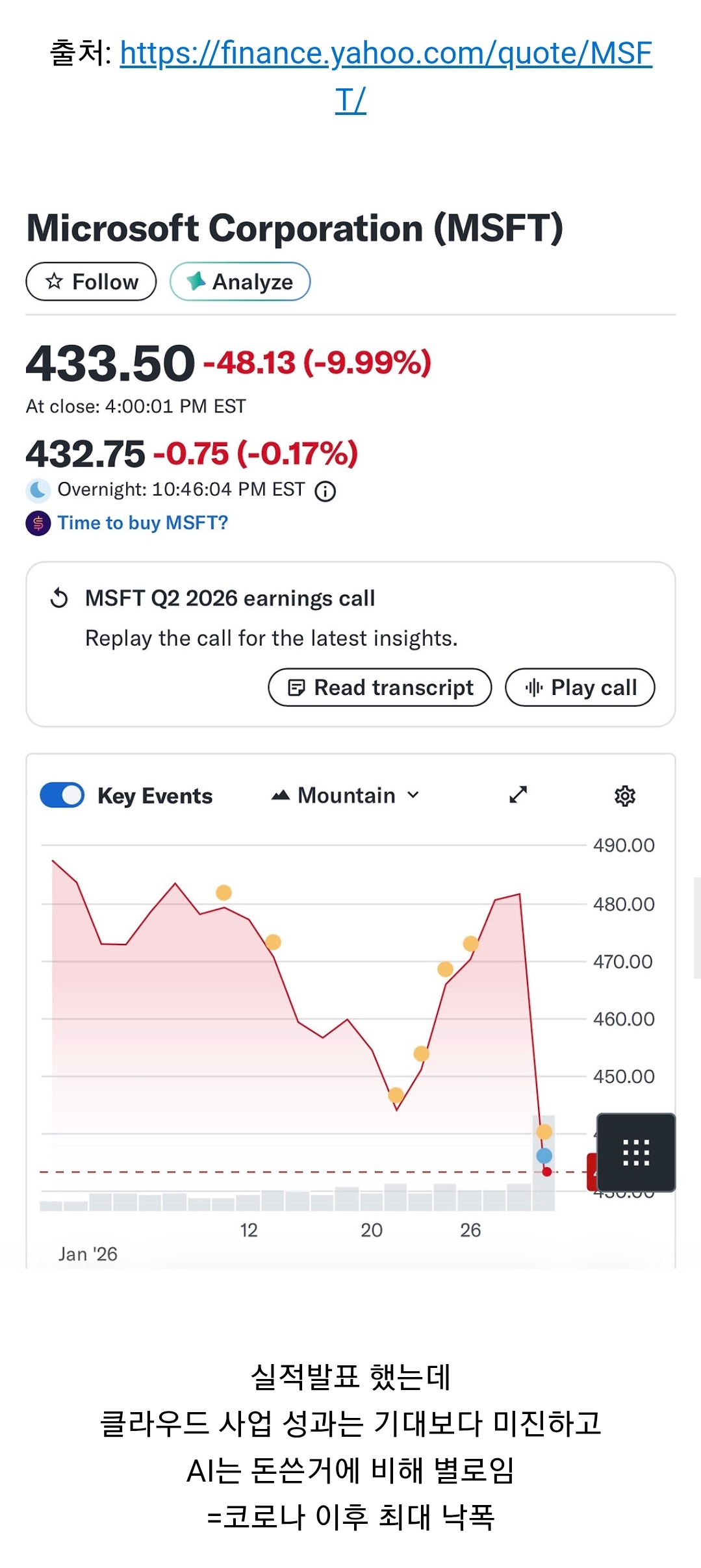Image resolution: width=701 pixels, height=1568 pixels.
Task: Click the earnings call replay icon
Action: [59, 598]
